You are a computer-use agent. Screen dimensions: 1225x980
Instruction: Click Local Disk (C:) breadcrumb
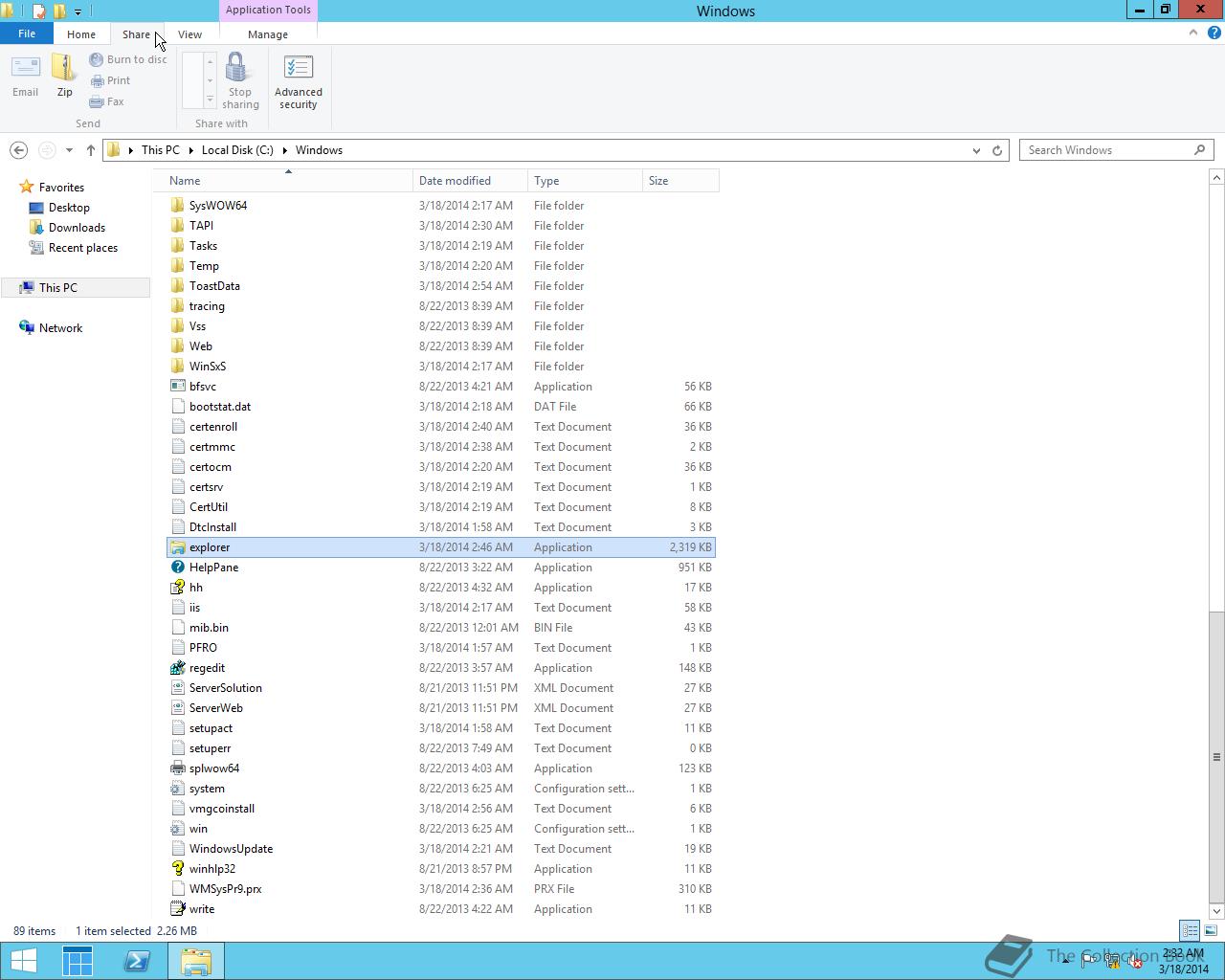tap(237, 150)
